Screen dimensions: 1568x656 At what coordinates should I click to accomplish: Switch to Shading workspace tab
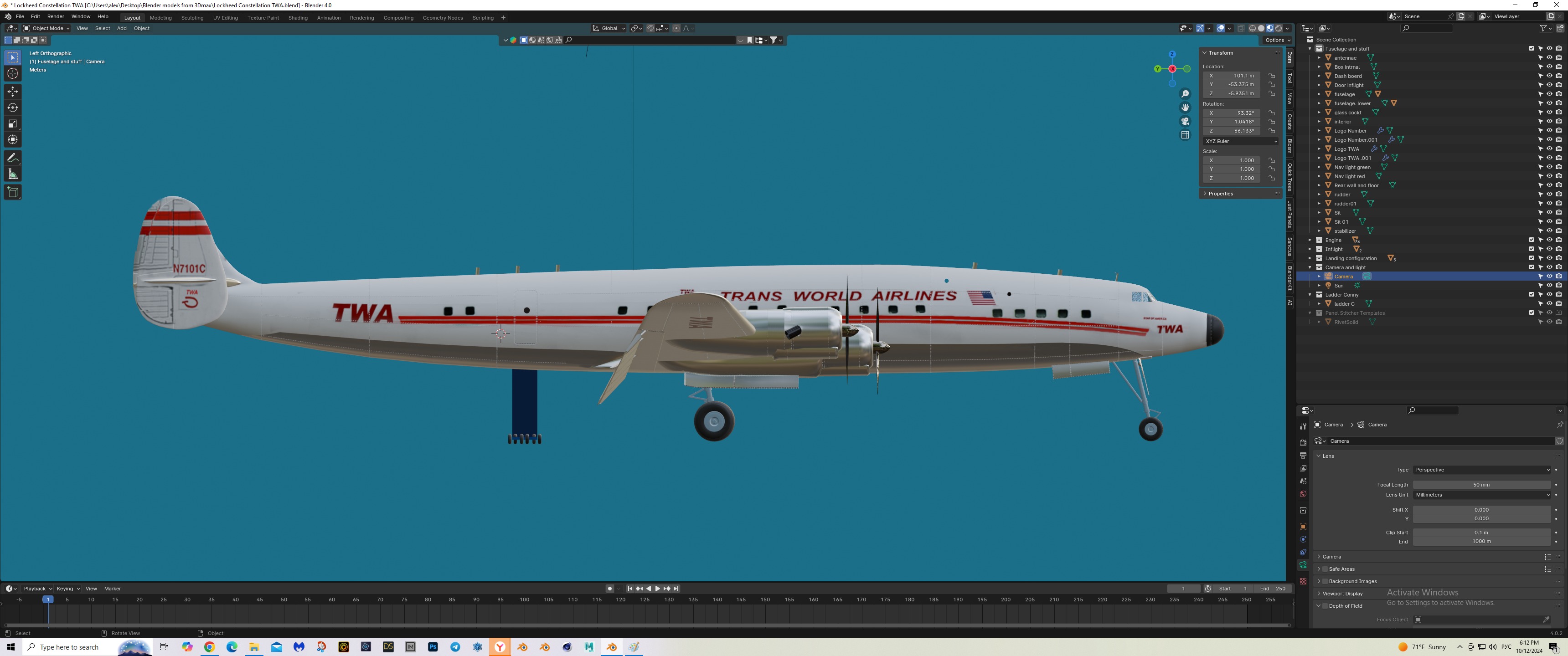pos(298,18)
